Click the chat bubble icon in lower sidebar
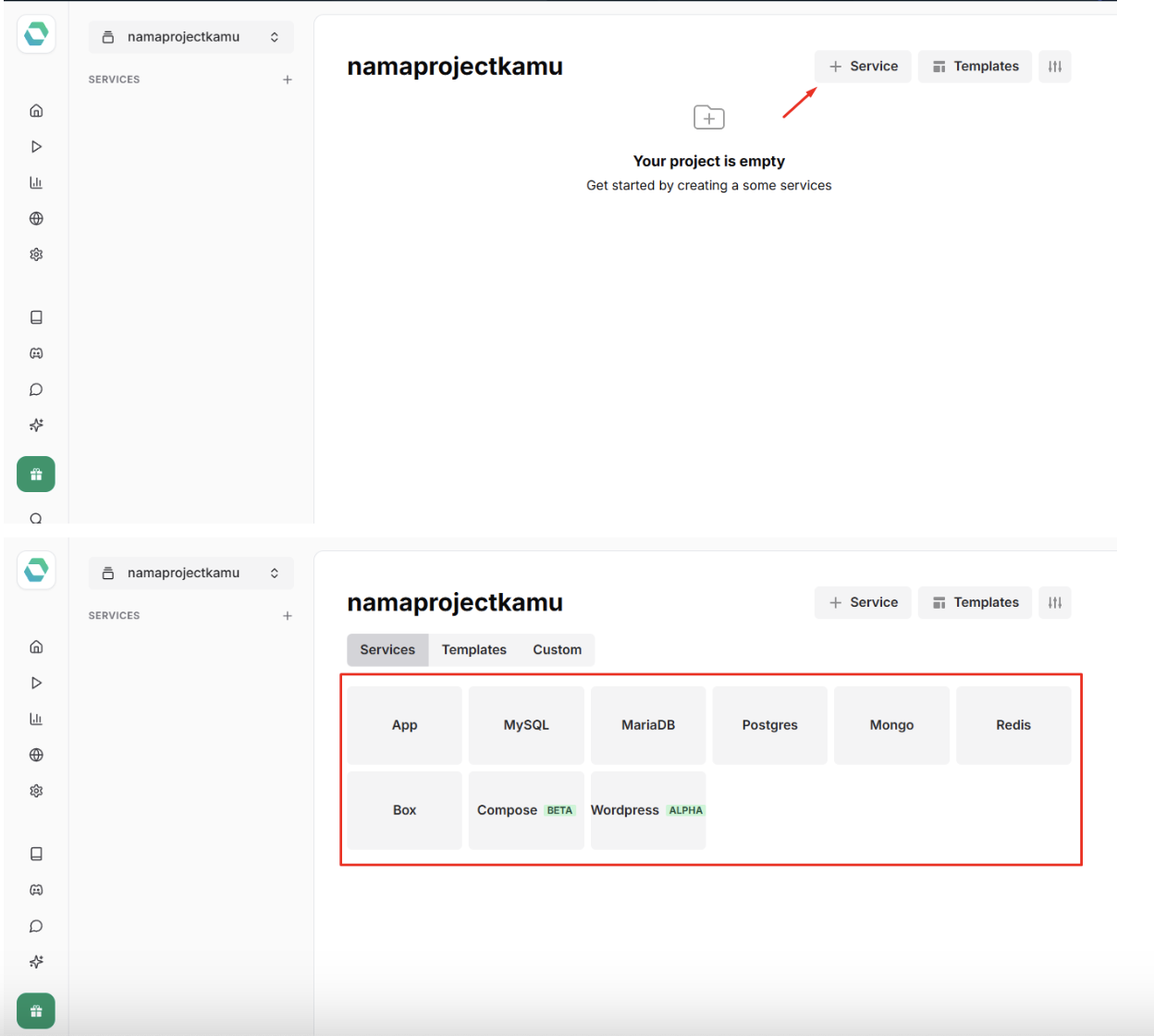The width and height of the screenshot is (1154, 1036). tap(36, 926)
